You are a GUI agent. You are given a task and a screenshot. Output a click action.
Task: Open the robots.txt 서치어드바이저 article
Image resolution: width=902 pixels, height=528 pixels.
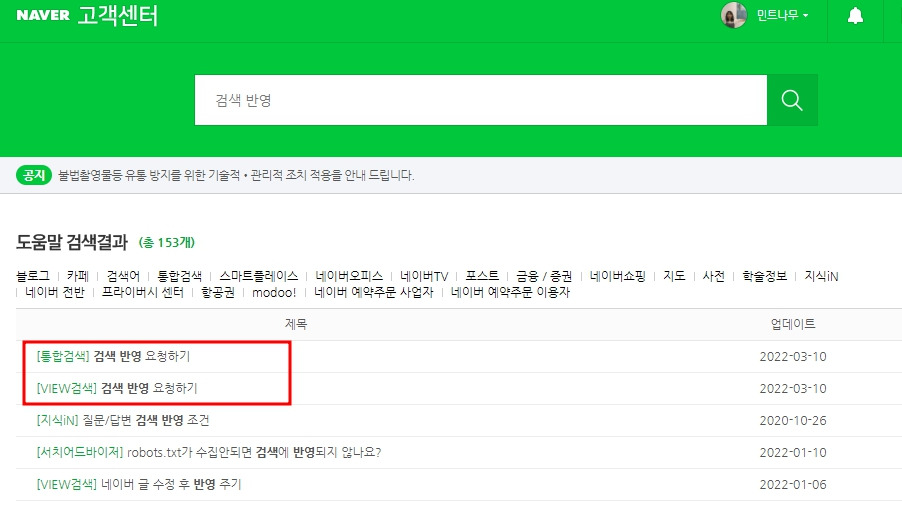click(x=209, y=453)
